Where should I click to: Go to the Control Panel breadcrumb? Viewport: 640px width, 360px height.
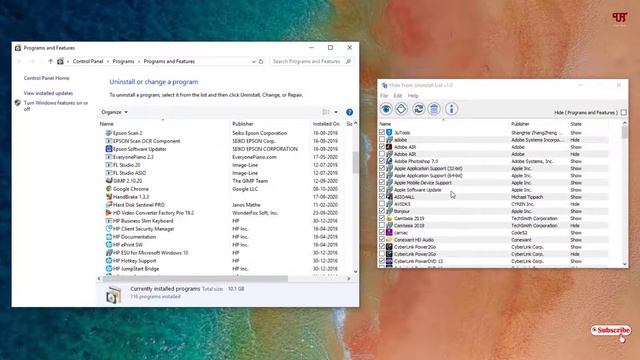pos(88,62)
